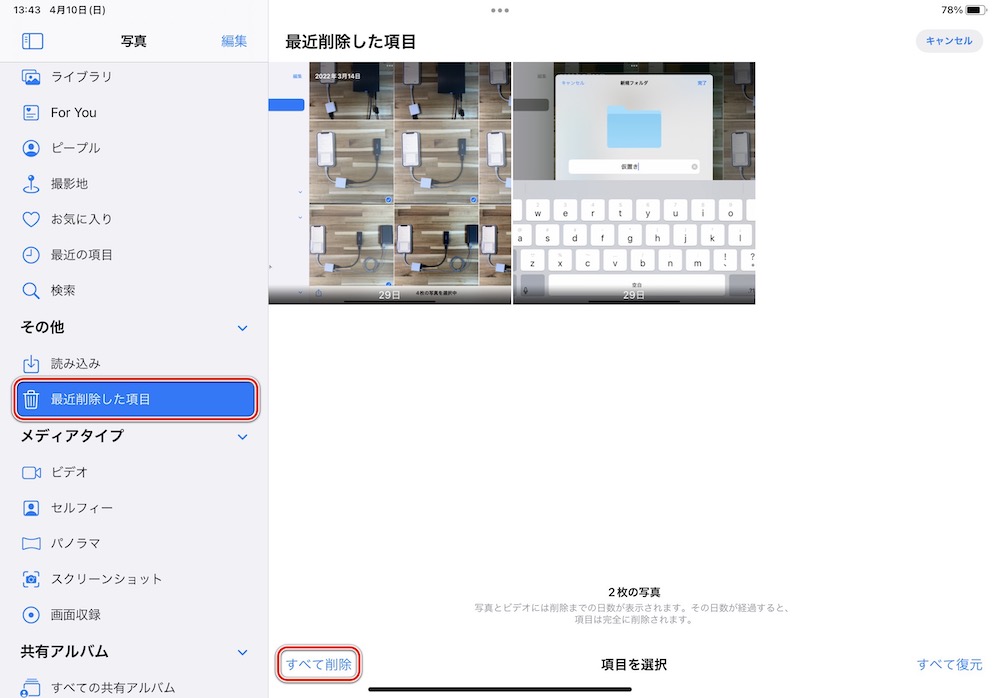This screenshot has width=1000, height=698.
Task: Tap the キャンセル button
Action: pos(949,41)
